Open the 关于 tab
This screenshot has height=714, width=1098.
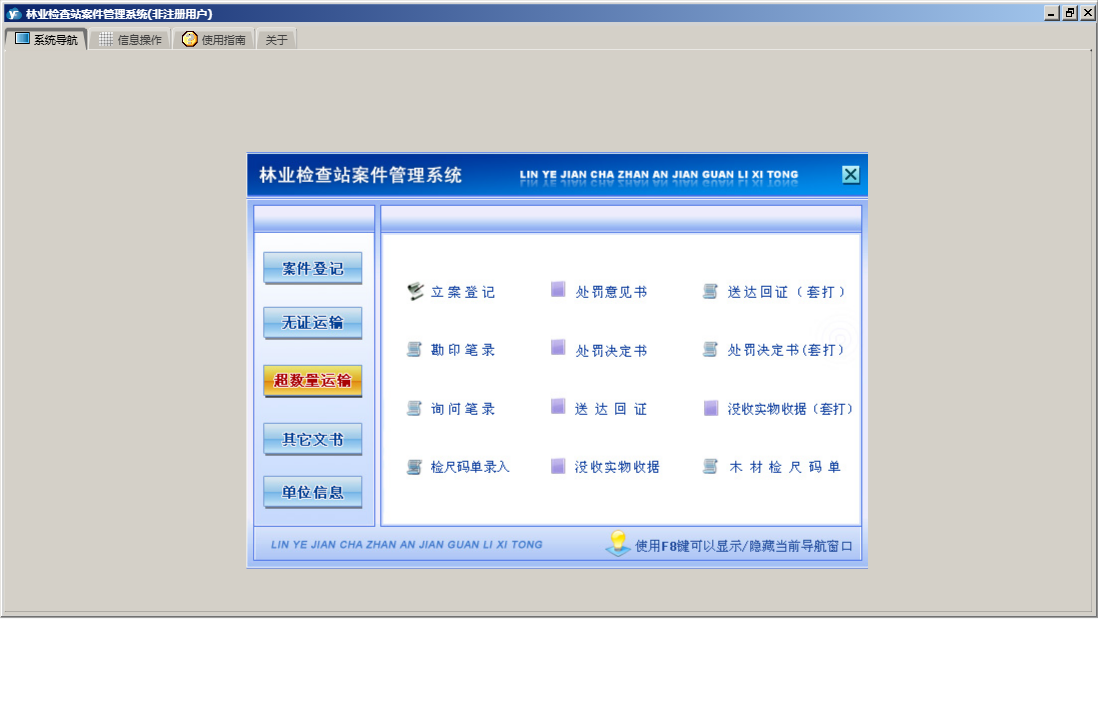[x=277, y=39]
